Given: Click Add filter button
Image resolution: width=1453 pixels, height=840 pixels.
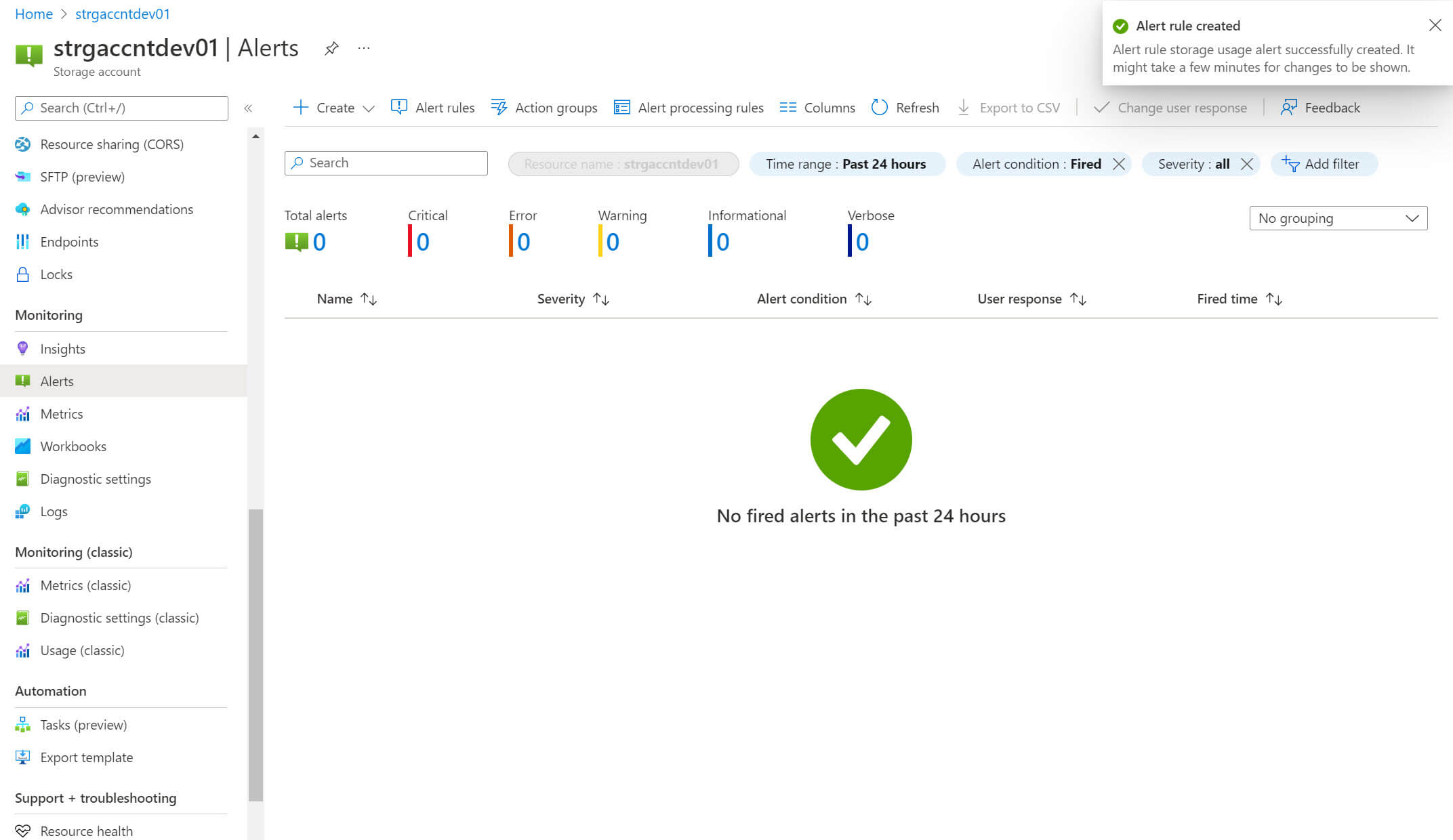Looking at the screenshot, I should tap(1322, 164).
